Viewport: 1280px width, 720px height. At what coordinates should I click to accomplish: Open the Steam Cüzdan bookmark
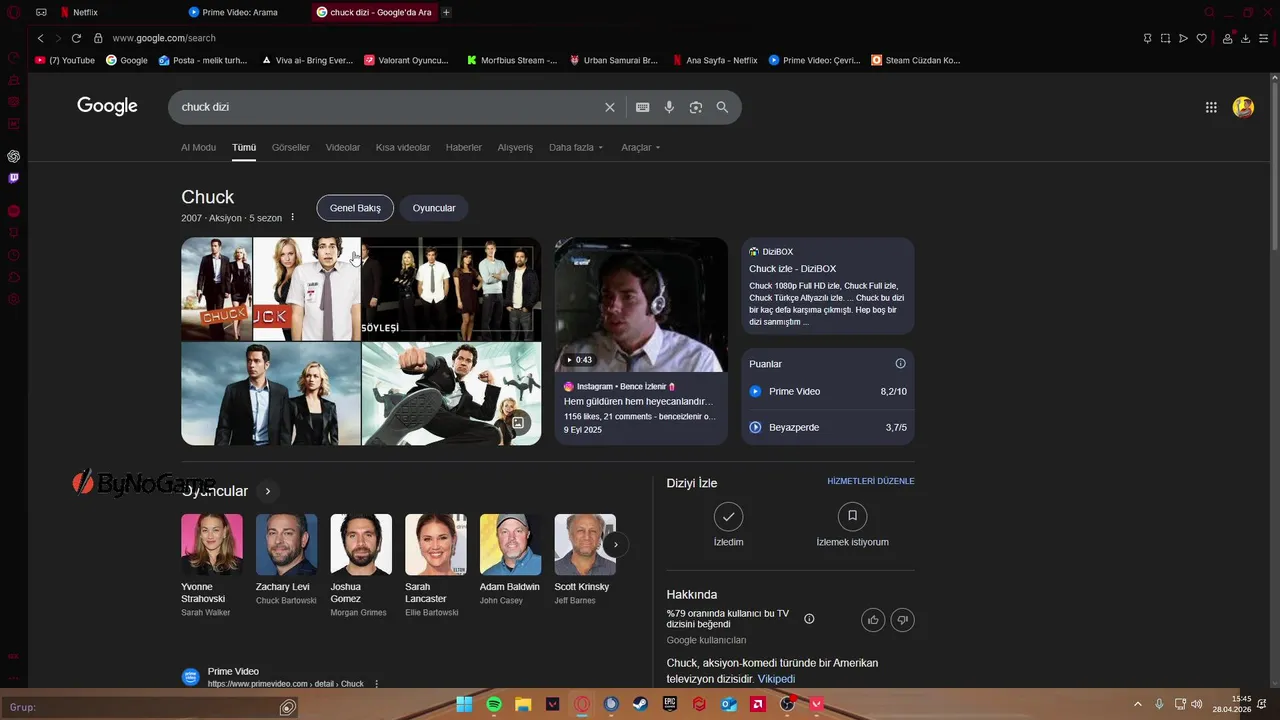(x=915, y=60)
